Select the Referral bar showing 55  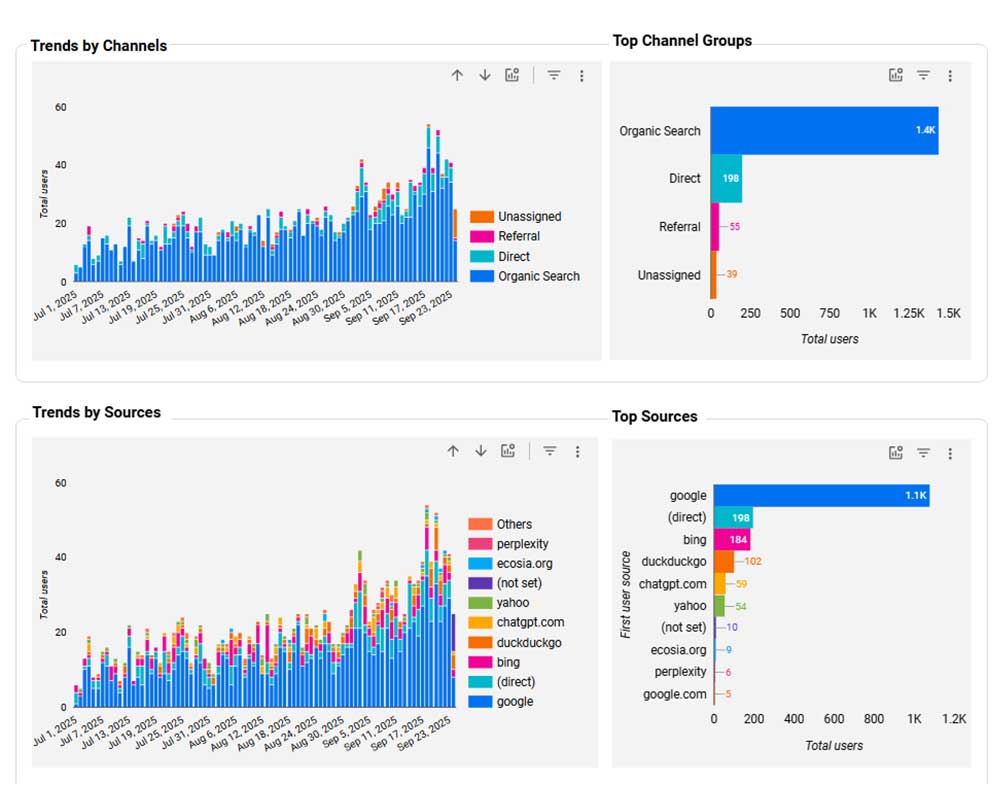[x=715, y=226]
